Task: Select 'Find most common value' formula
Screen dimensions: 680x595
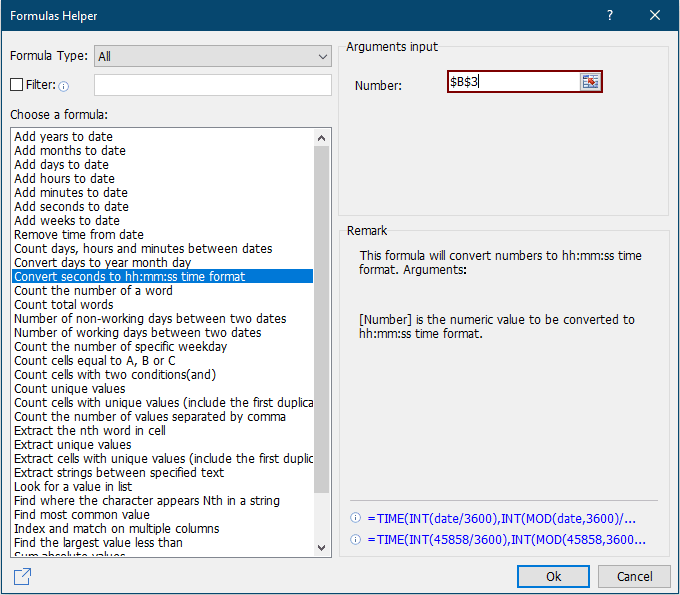Action: 81,515
